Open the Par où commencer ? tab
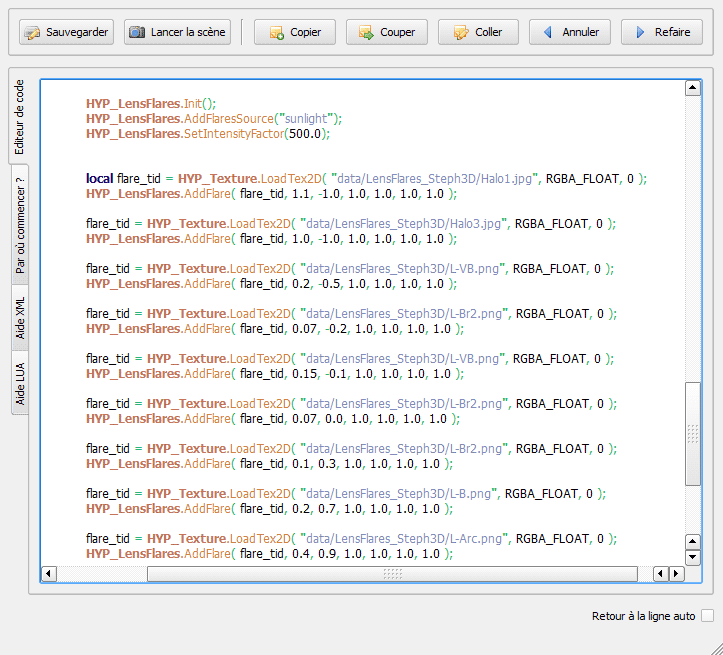The width and height of the screenshot is (723, 655). [20, 225]
